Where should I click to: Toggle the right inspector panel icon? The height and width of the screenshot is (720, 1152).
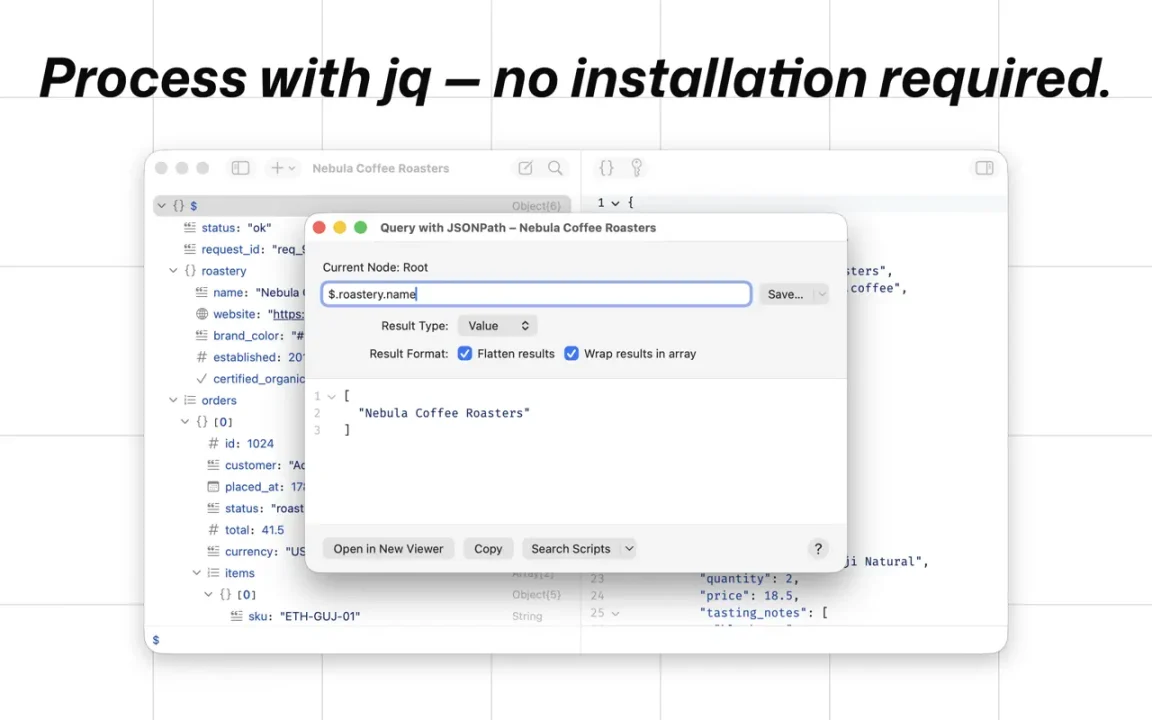click(984, 168)
